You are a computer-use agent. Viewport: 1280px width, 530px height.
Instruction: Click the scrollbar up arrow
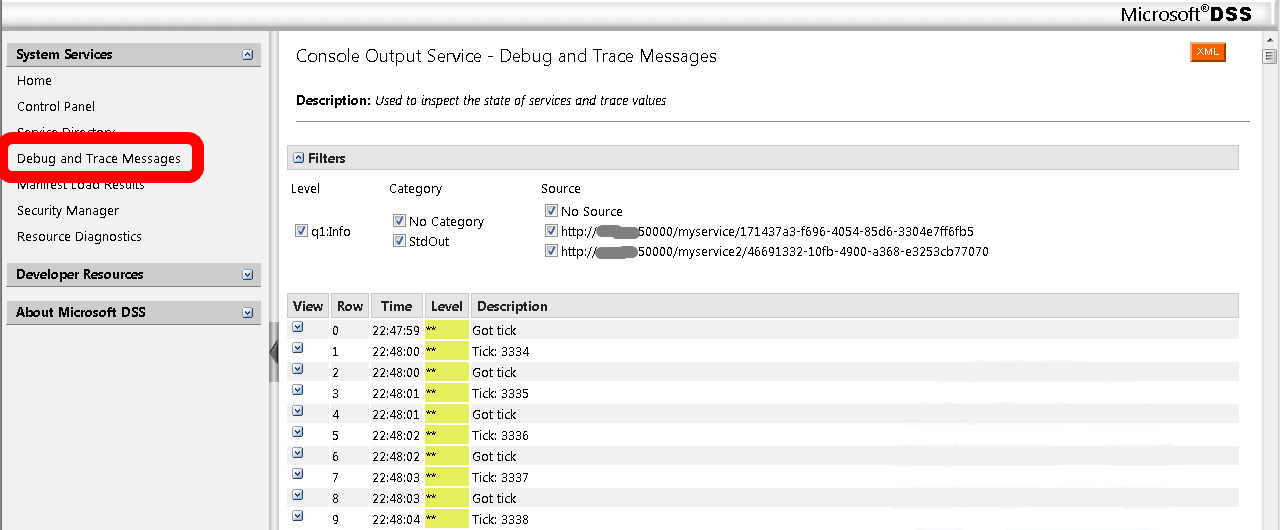pos(1269,56)
